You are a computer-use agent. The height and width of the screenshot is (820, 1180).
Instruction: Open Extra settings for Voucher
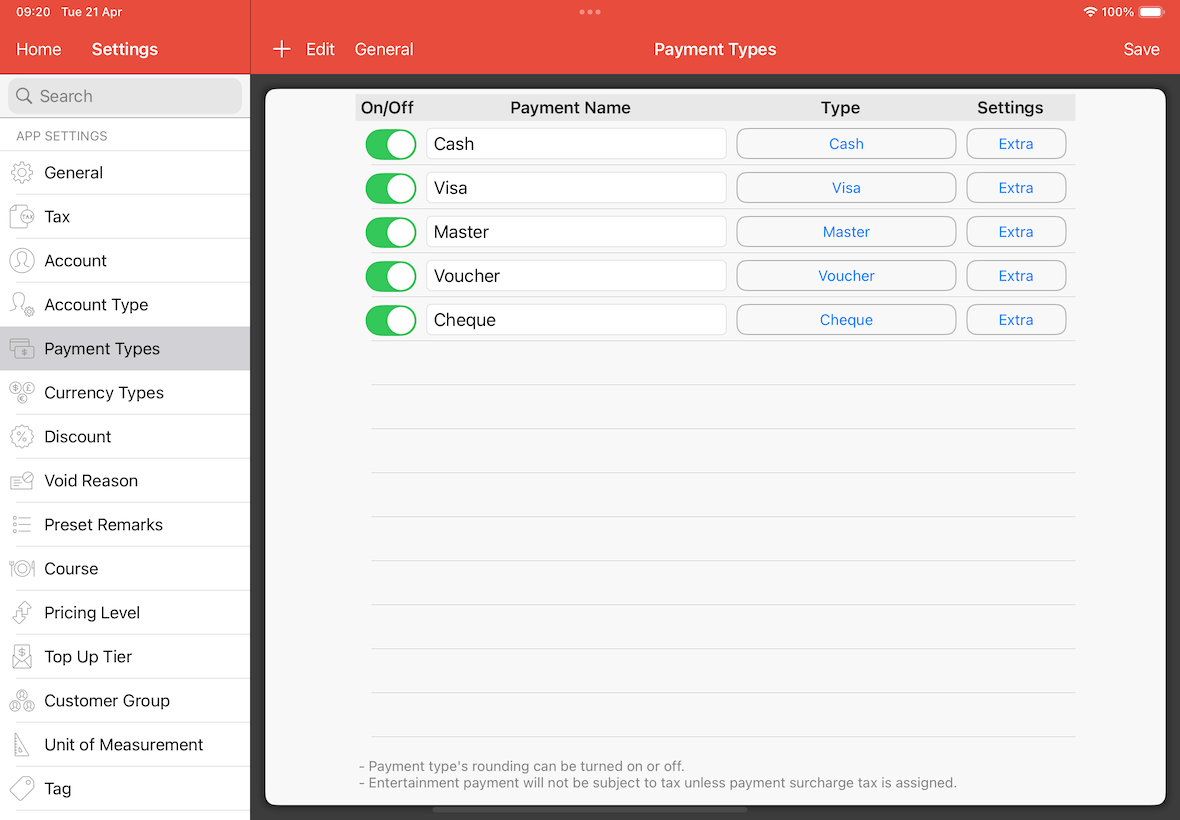pyautogui.click(x=1016, y=276)
